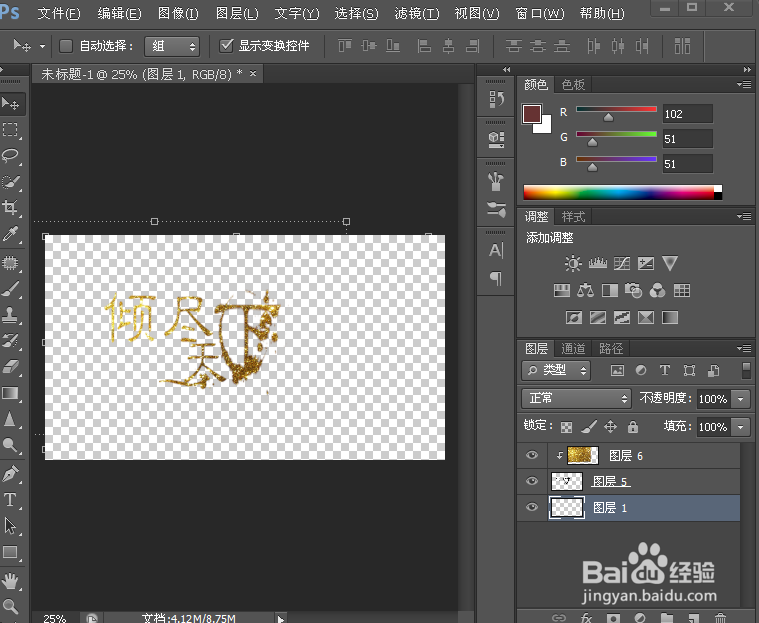This screenshot has width=759, height=623.
Task: Add a Brightness/Contrast adjustment
Action: 573,263
